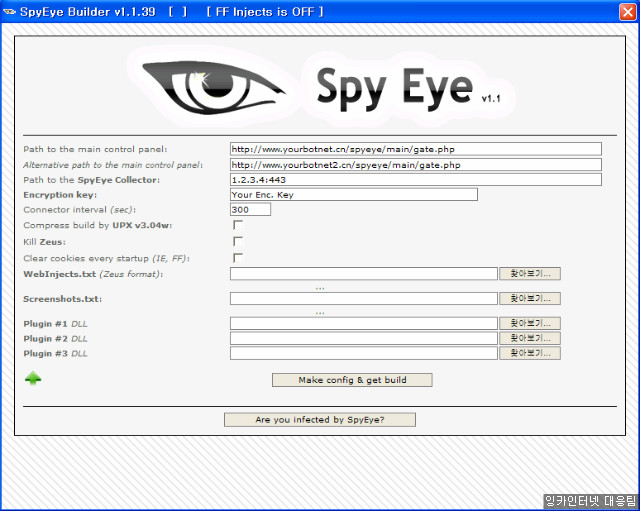Image resolution: width=640 pixels, height=511 pixels.
Task: Browse for the Plugin #3 DLL
Action: point(530,353)
